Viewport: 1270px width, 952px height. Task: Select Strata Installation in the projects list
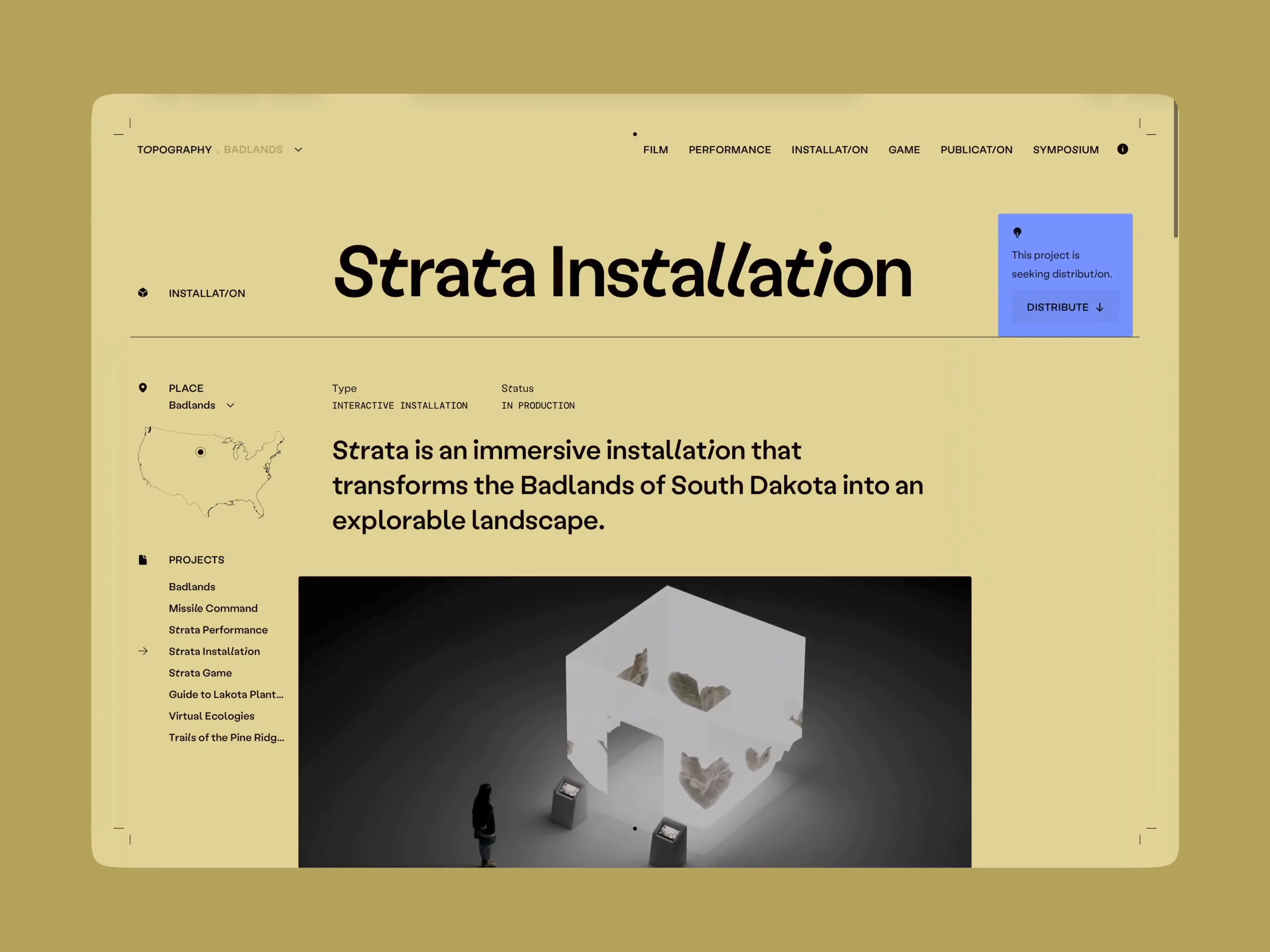pos(214,651)
